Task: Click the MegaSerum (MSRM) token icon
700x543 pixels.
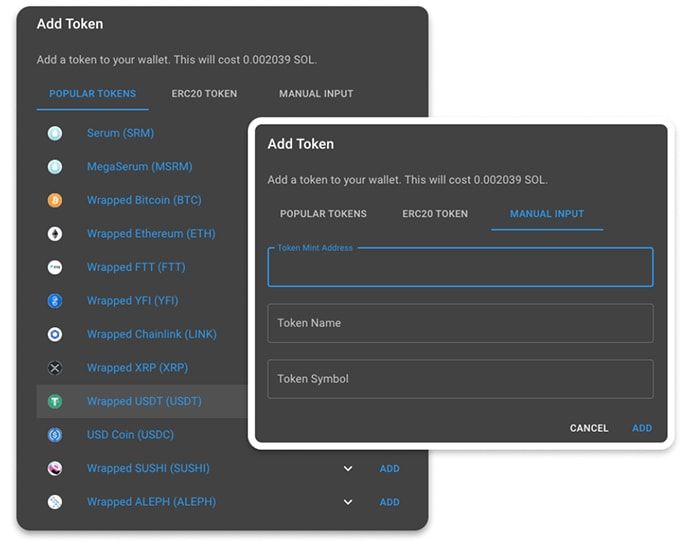Action: coord(55,167)
